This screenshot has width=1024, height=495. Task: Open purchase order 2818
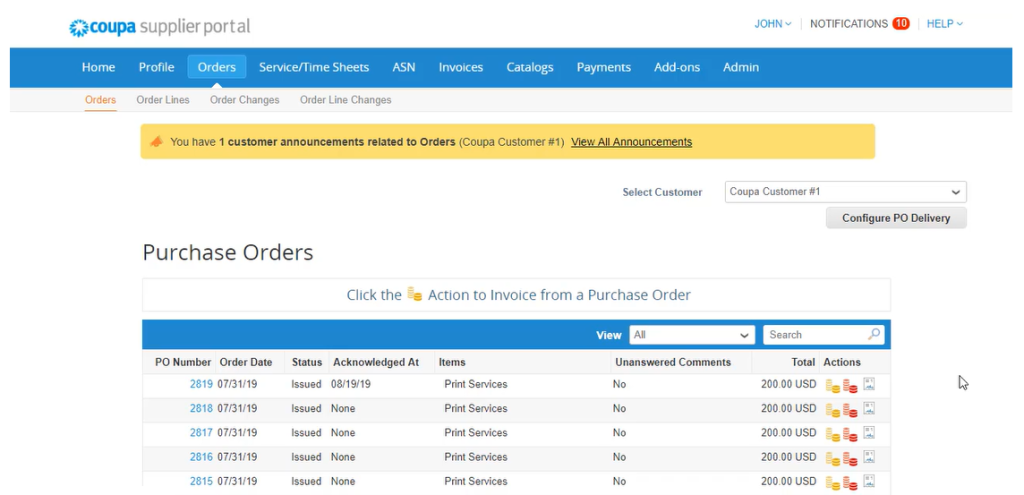[201, 408]
